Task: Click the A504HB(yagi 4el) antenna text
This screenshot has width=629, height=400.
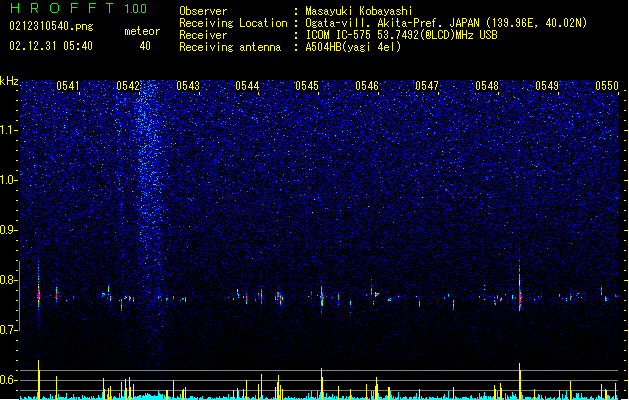Action: (x=353, y=47)
